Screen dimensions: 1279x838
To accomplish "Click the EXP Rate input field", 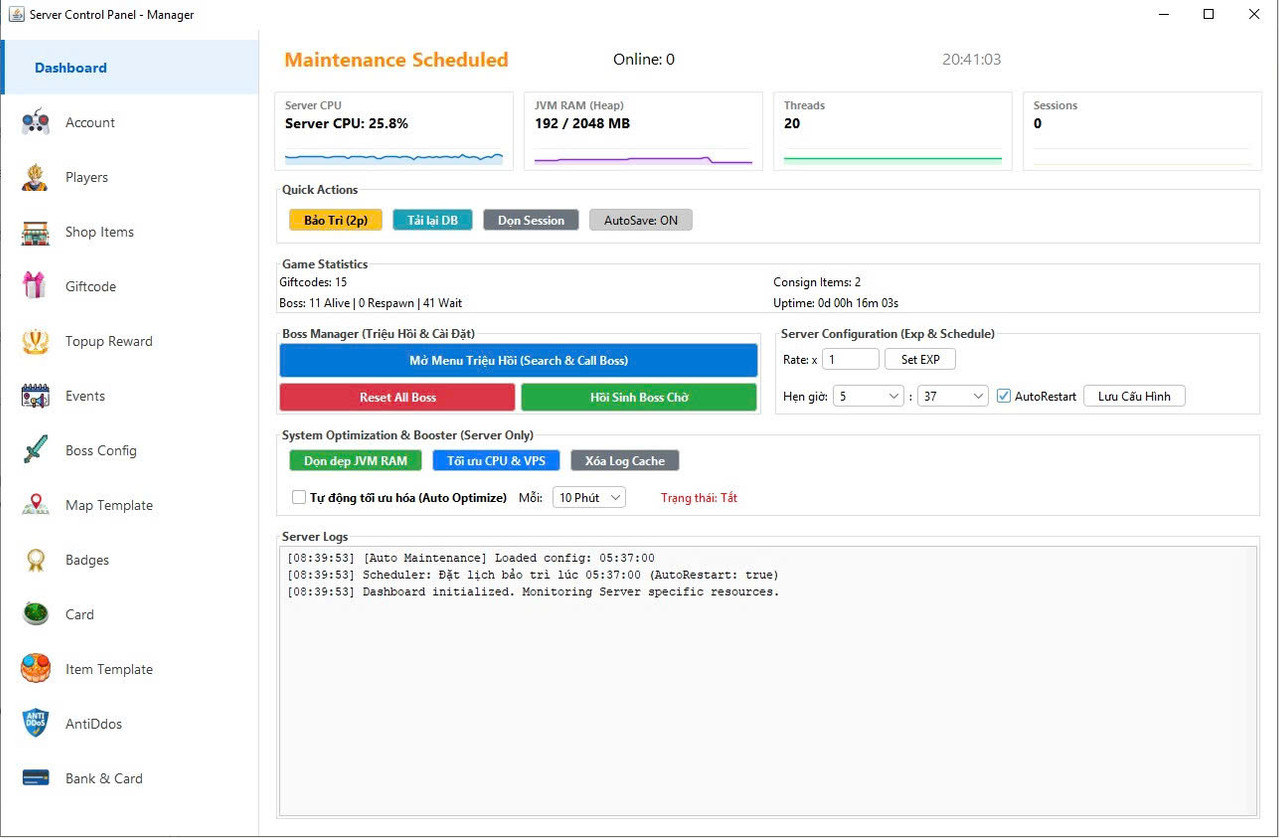I will [851, 359].
